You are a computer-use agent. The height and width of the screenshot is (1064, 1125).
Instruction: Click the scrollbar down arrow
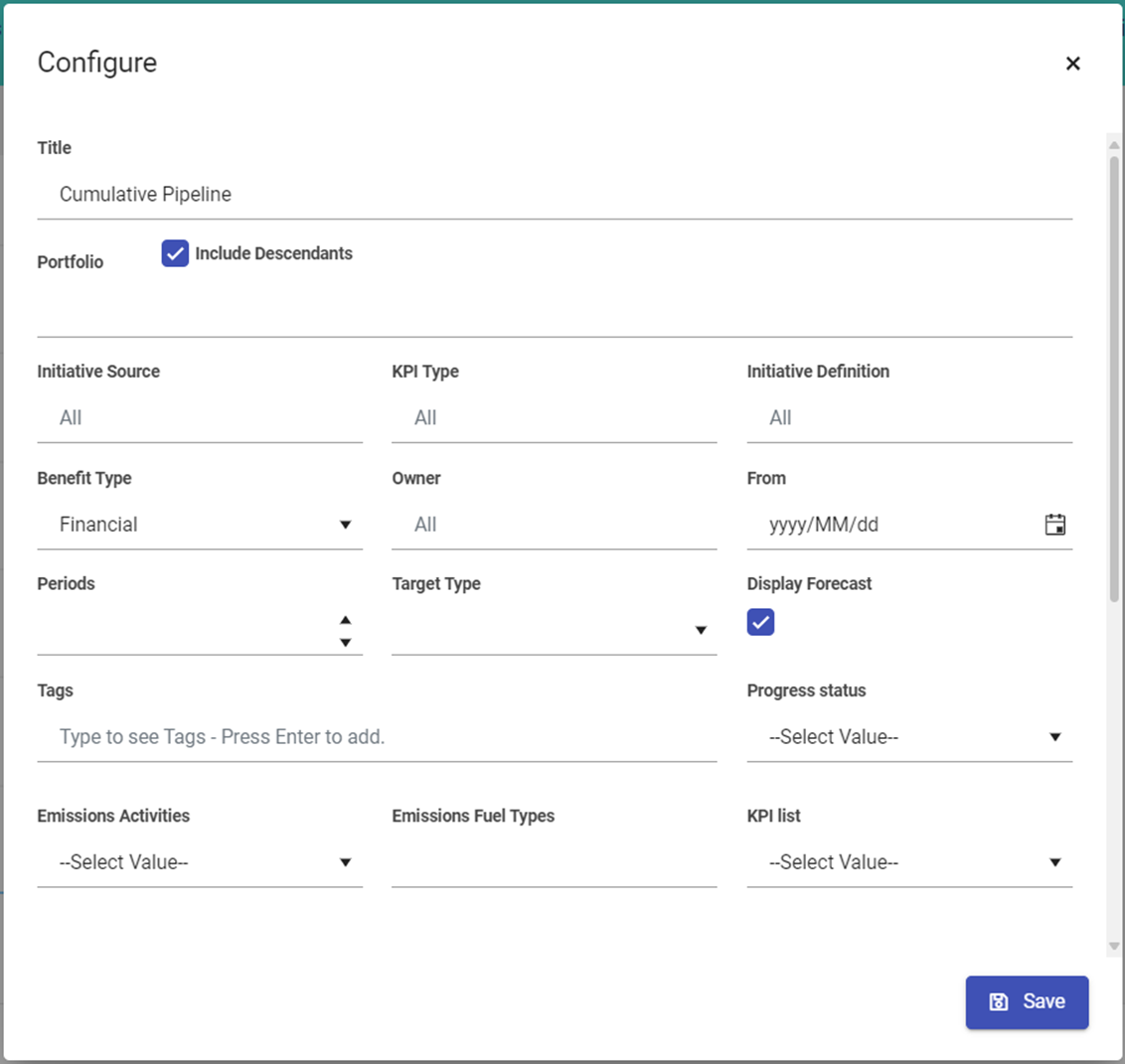pyautogui.click(x=1113, y=947)
